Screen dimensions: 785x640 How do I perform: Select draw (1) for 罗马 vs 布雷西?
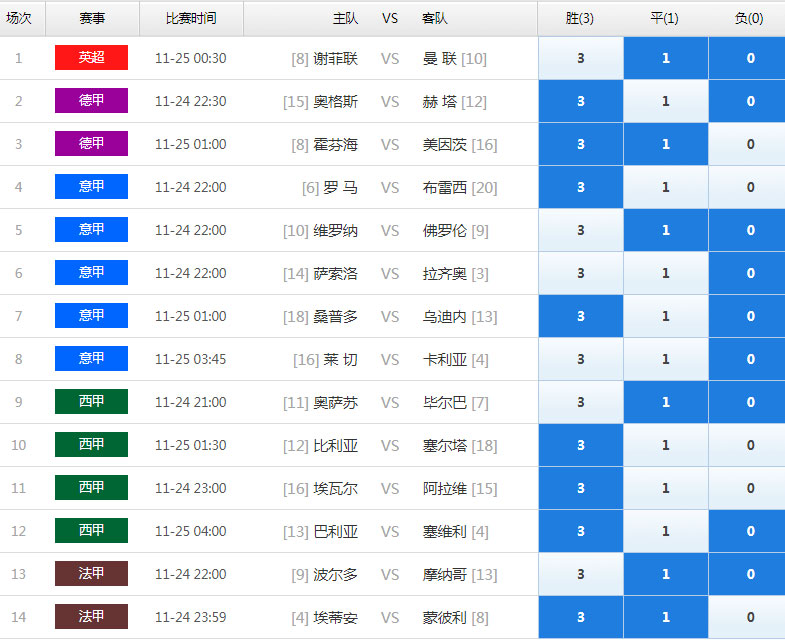pyautogui.click(x=666, y=187)
